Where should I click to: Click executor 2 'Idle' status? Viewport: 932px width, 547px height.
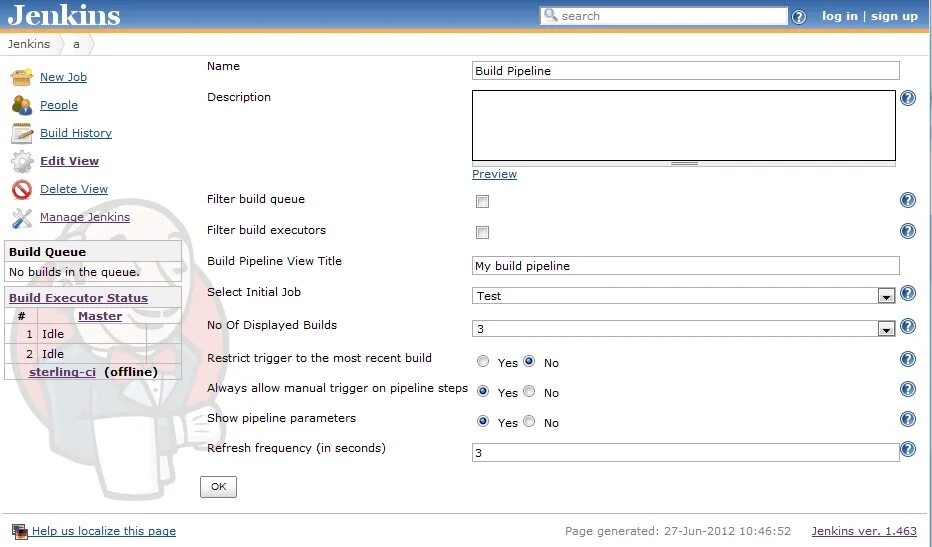point(53,354)
